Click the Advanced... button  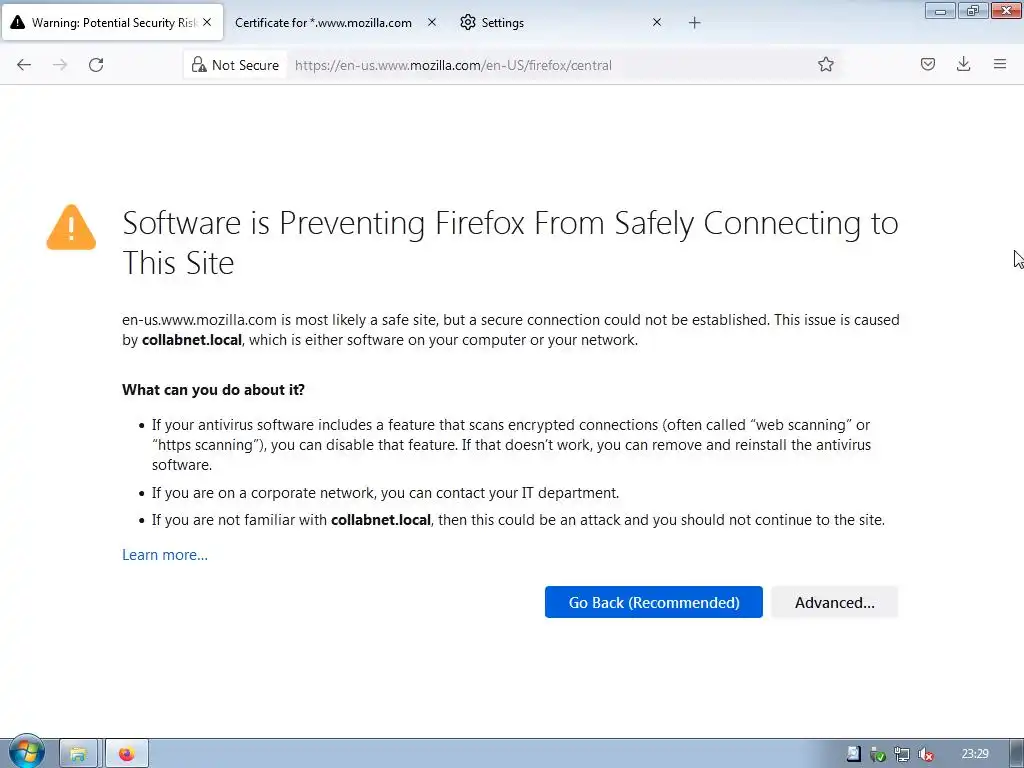(835, 602)
